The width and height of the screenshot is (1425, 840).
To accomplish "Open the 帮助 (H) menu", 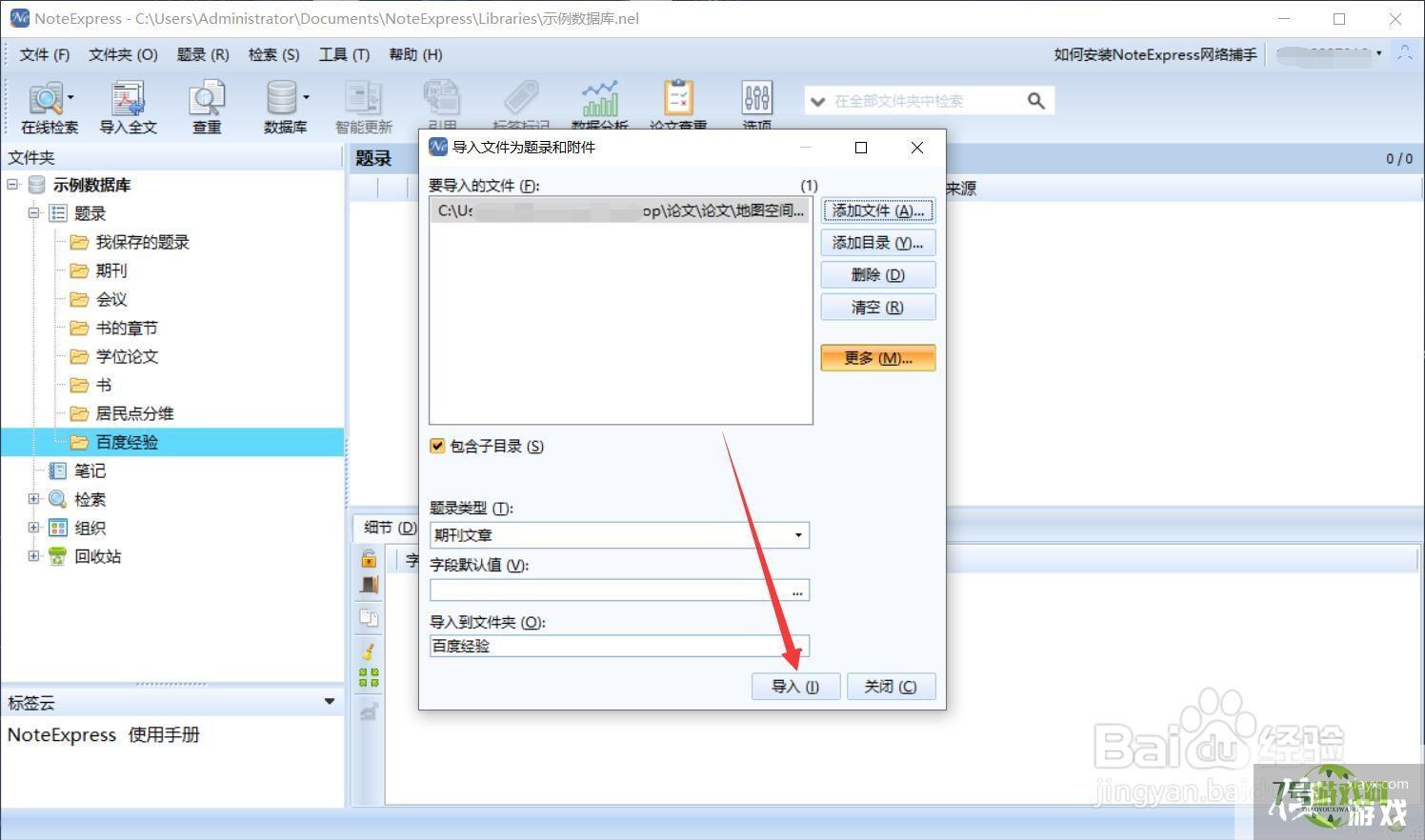I will tap(415, 54).
